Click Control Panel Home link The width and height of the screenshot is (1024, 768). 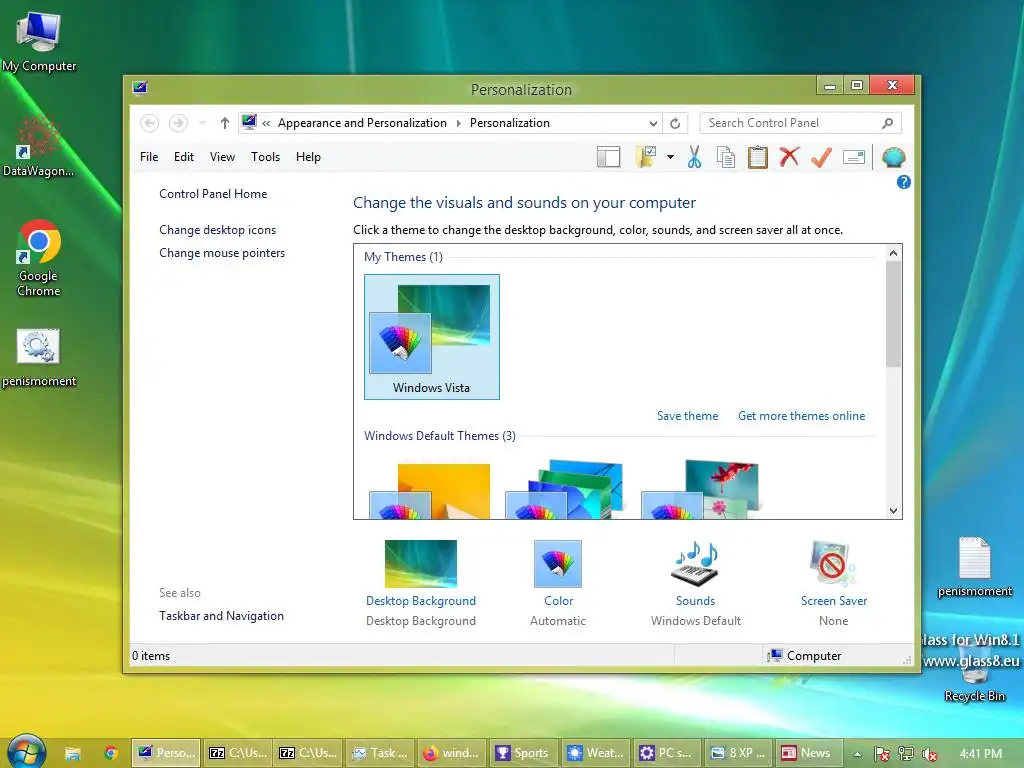(x=213, y=194)
